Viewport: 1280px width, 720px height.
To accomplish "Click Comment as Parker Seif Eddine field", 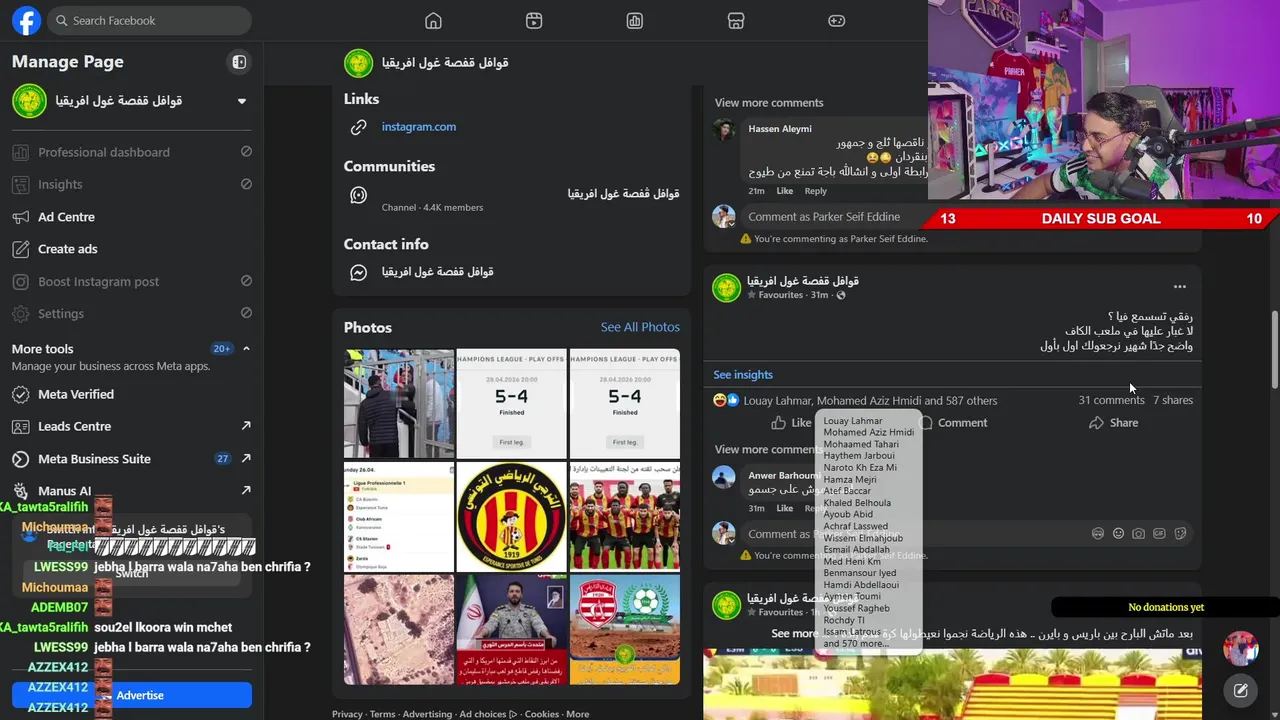I will (832, 217).
